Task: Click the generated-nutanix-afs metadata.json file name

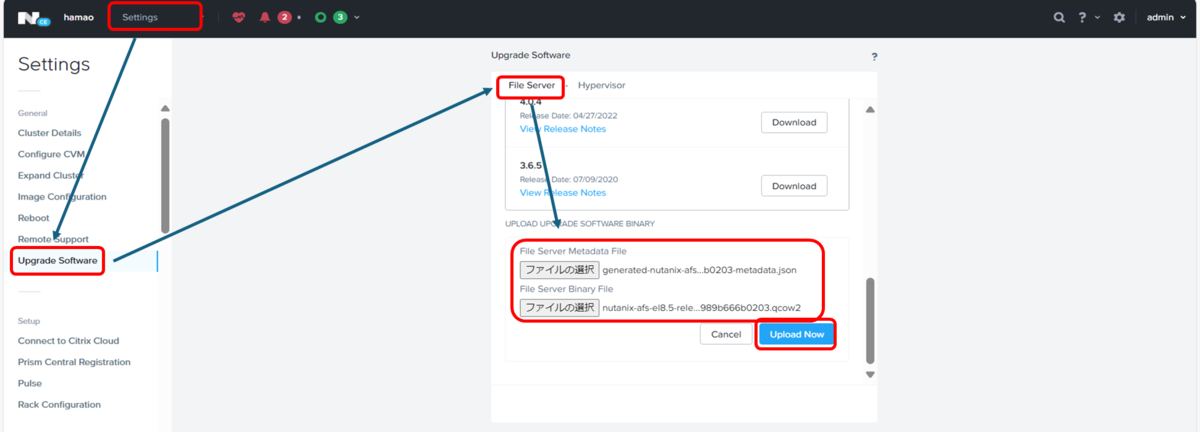Action: tap(700, 270)
